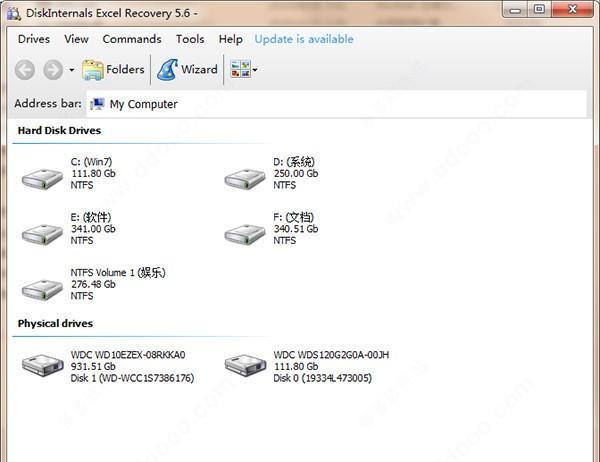Viewport: 600px width, 462px height.
Task: Open the Commands menu
Action: click(132, 39)
